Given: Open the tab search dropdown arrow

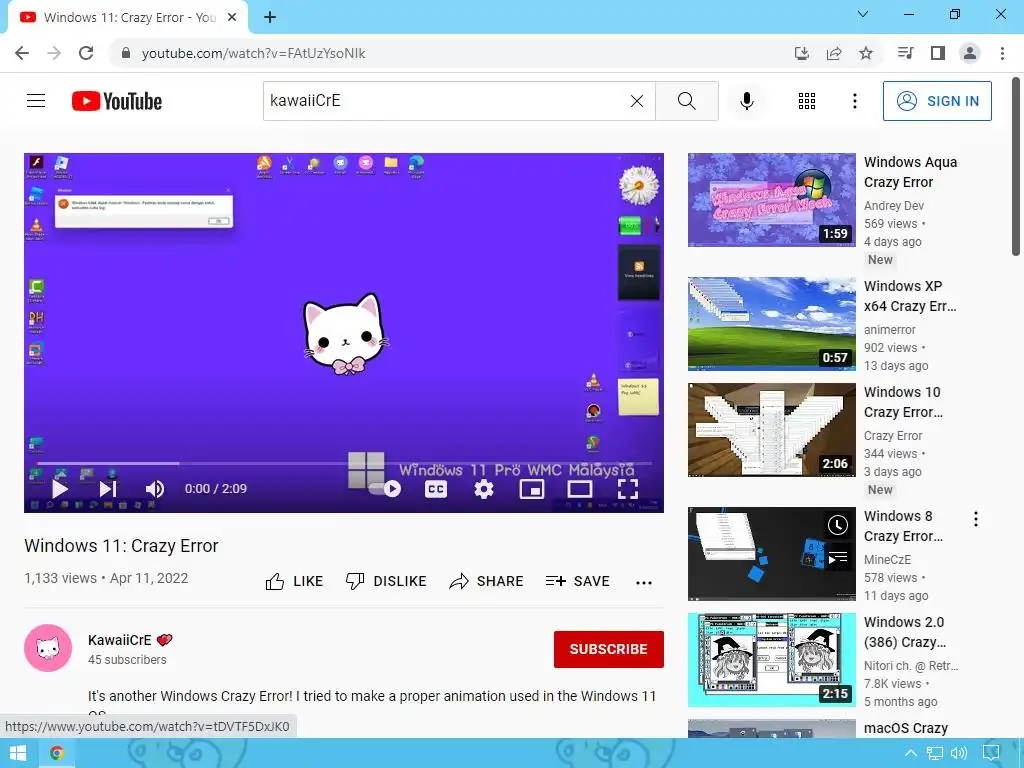Looking at the screenshot, I should [x=863, y=14].
